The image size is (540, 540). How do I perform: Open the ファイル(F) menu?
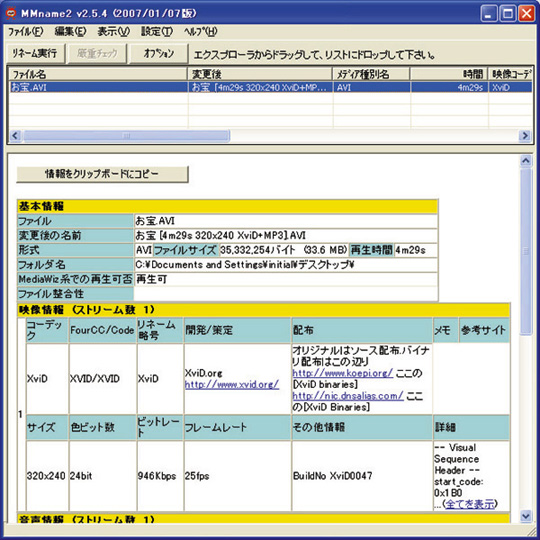[25, 32]
